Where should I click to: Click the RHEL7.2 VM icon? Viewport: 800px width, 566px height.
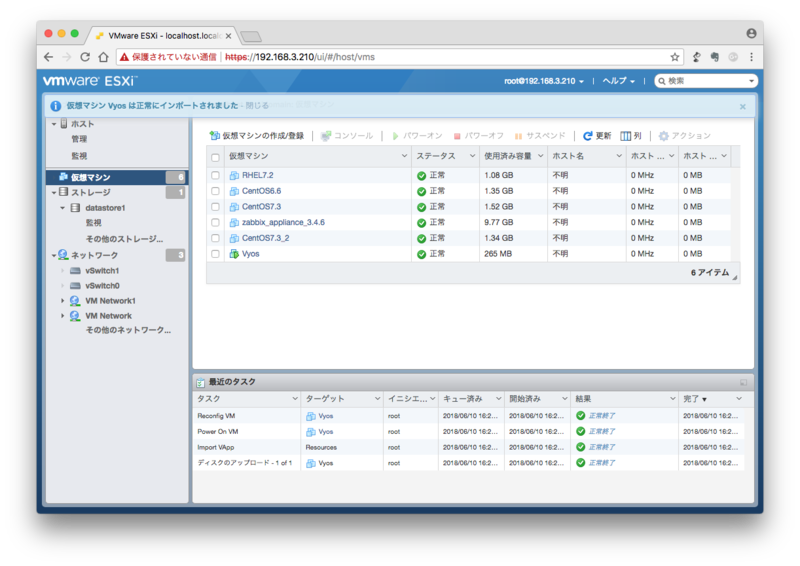click(x=234, y=175)
